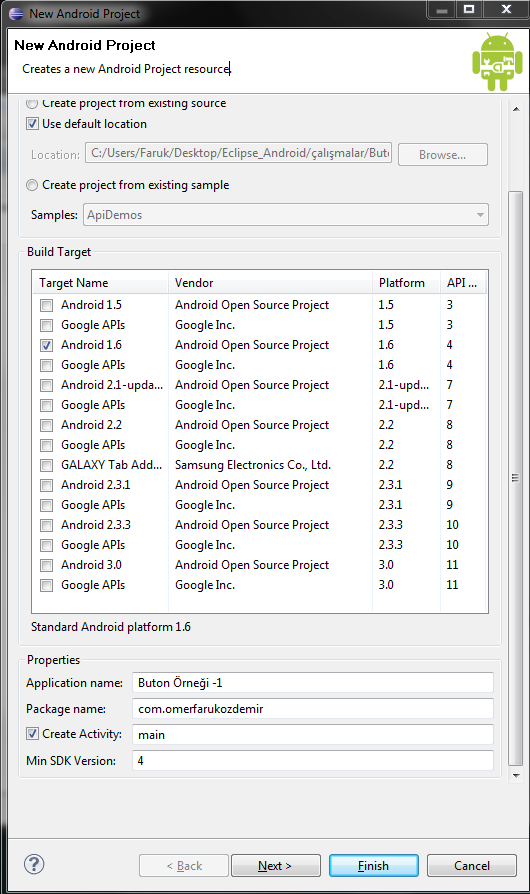Uncheck Use default location checkbox
The height and width of the screenshot is (894, 530).
coord(32,124)
